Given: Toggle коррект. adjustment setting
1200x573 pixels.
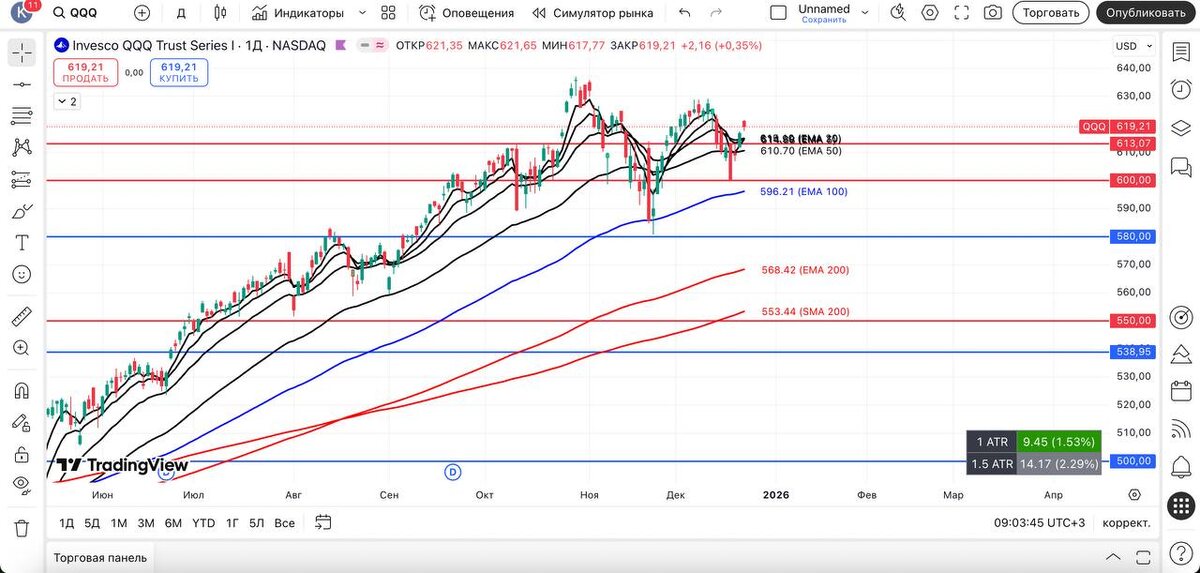Looking at the screenshot, I should point(1126,523).
